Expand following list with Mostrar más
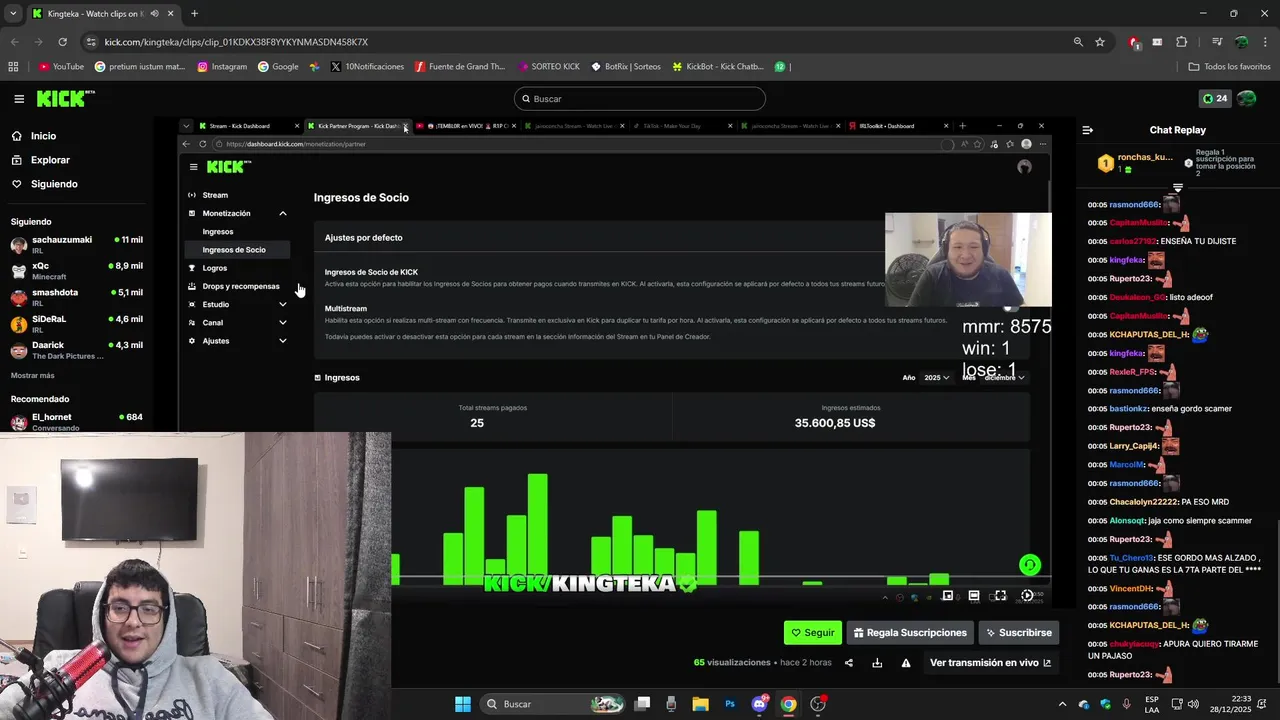This screenshot has width=1280, height=720. click(32, 375)
